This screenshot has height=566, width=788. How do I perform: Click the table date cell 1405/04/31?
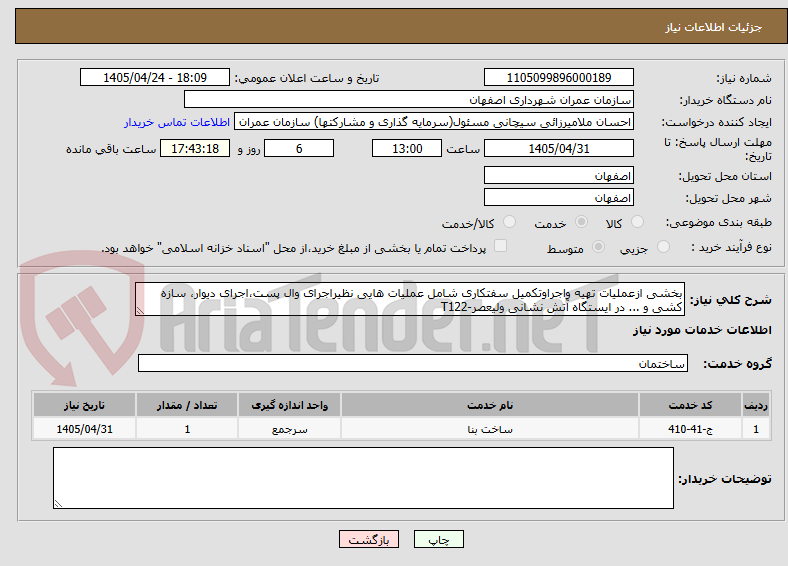(84, 429)
